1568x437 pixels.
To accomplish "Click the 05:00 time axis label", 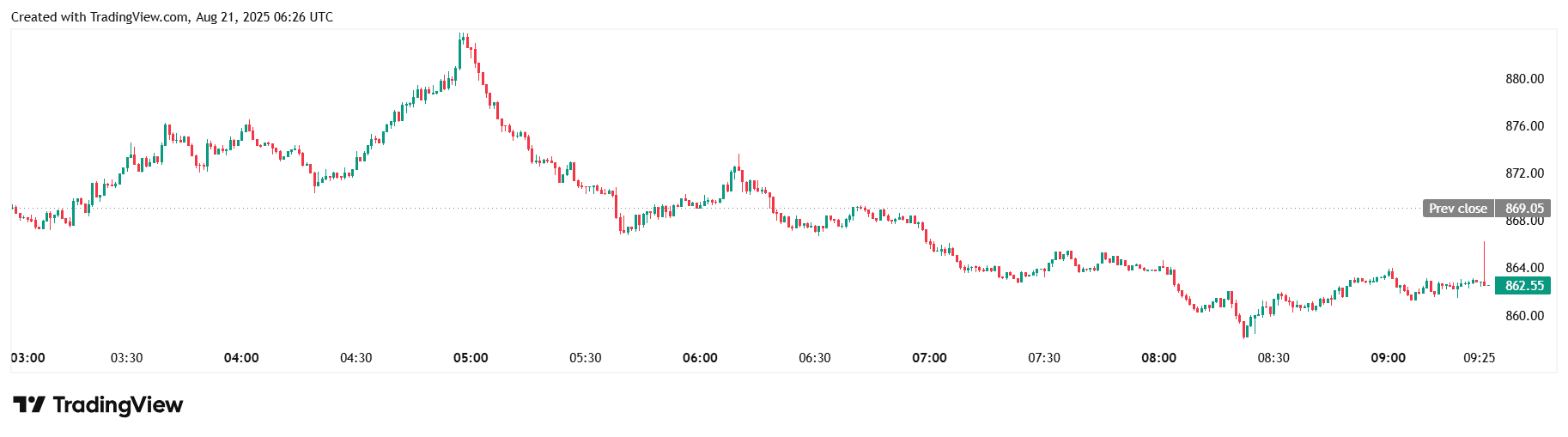I will (471, 358).
